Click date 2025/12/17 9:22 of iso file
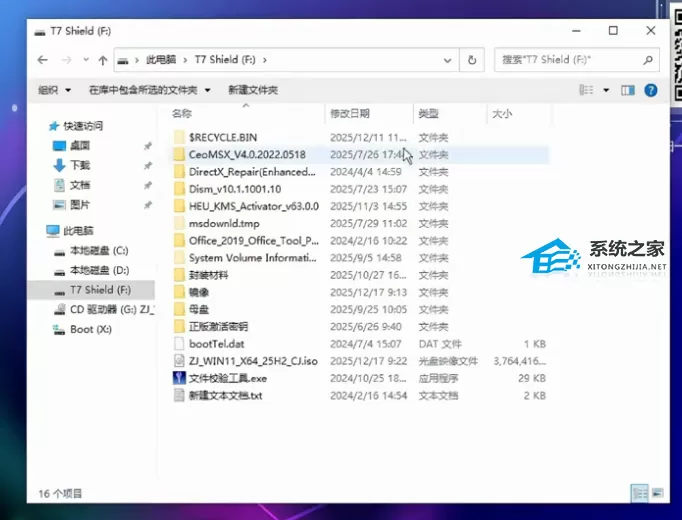682x520 pixels. [x=368, y=361]
